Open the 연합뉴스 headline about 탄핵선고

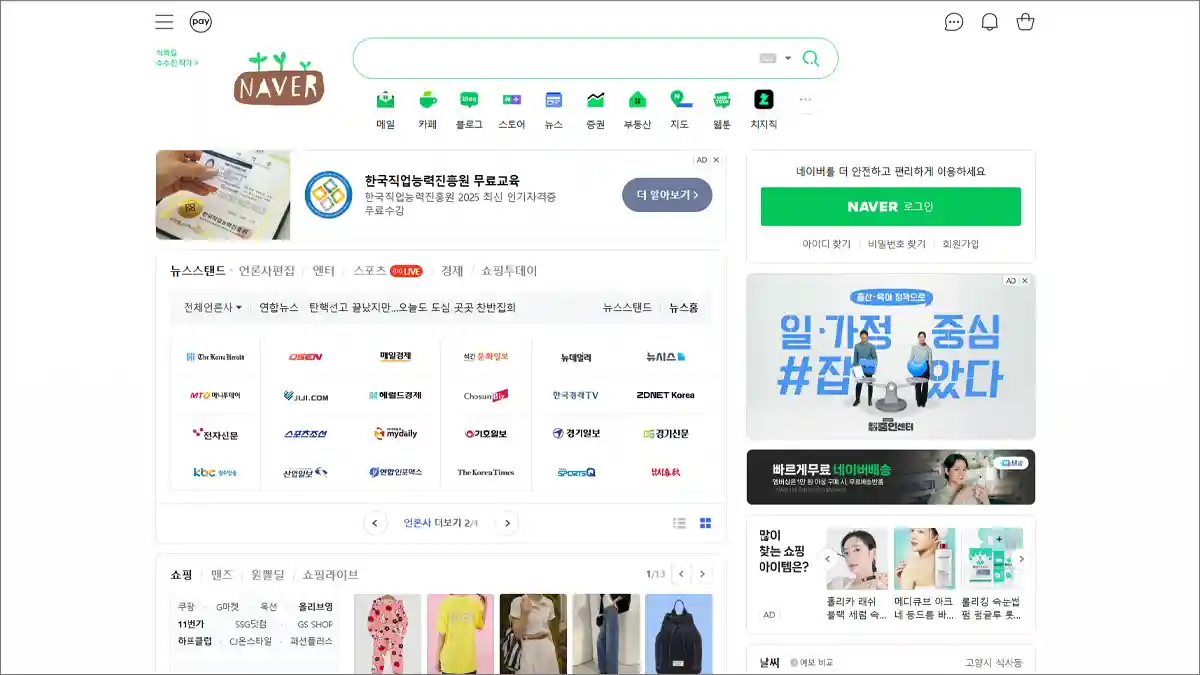412,308
